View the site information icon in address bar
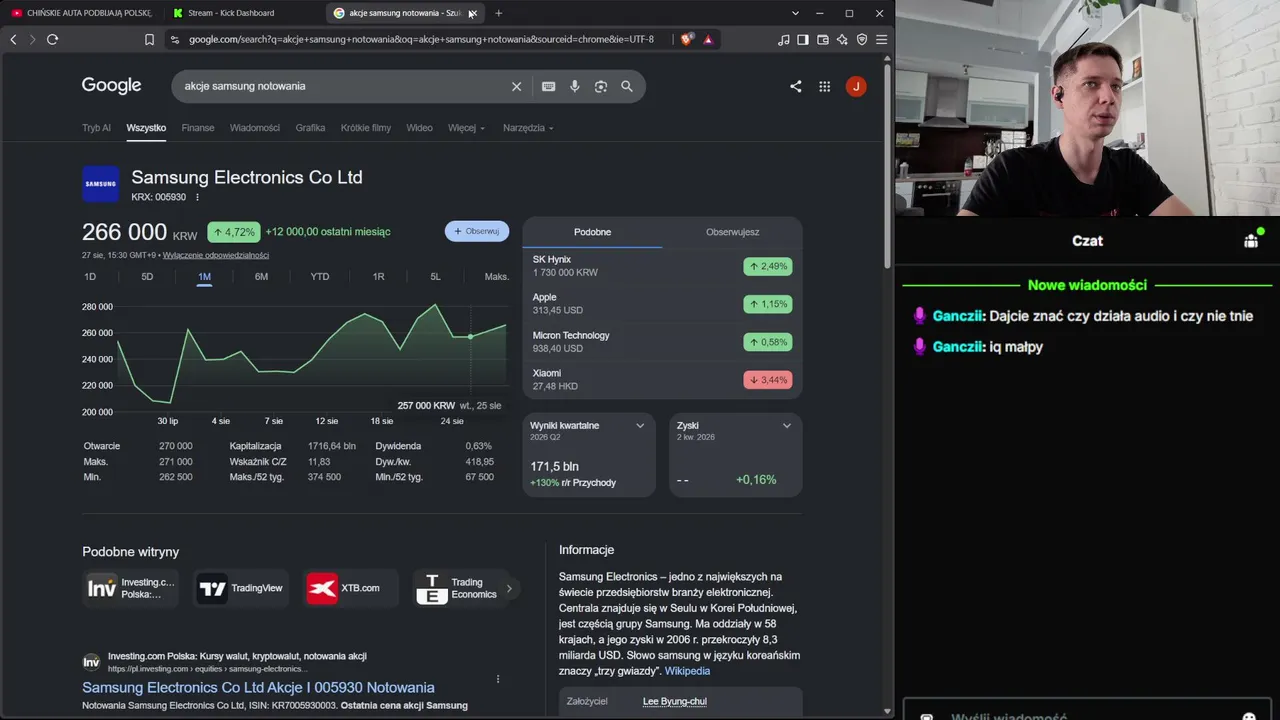The image size is (1280, 720). click(x=175, y=39)
